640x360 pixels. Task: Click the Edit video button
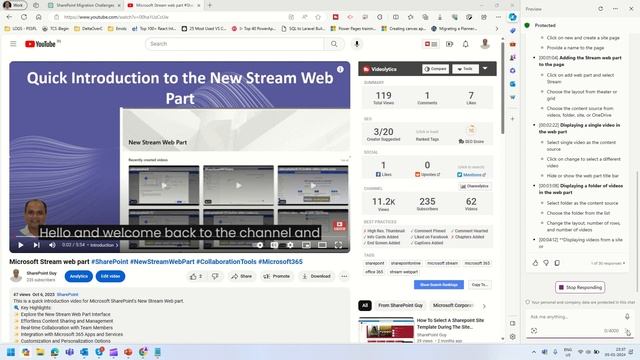click(x=110, y=276)
